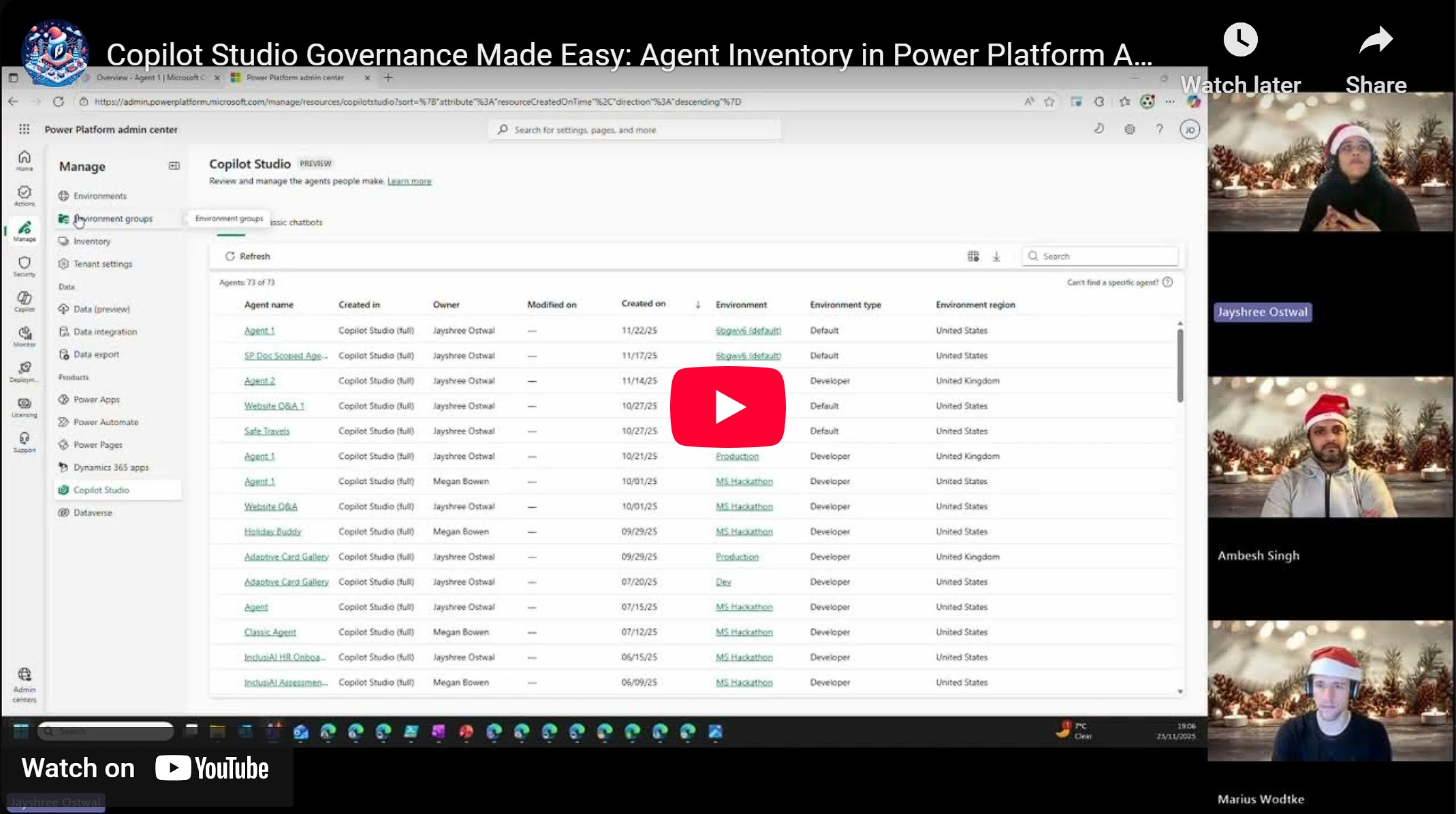Screen dimensions: 1456x814
Task: Click the Watch later clock icon
Action: coord(1240,40)
